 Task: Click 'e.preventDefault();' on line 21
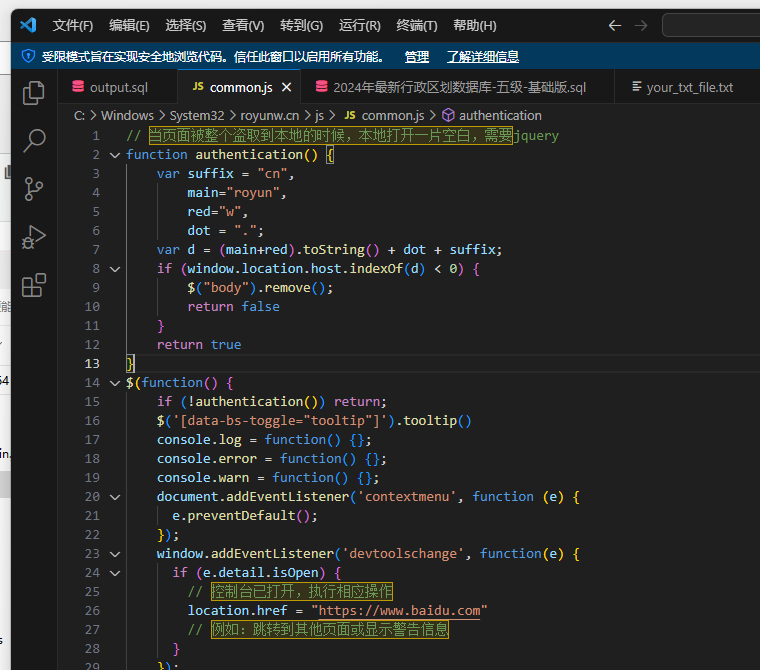coord(245,516)
